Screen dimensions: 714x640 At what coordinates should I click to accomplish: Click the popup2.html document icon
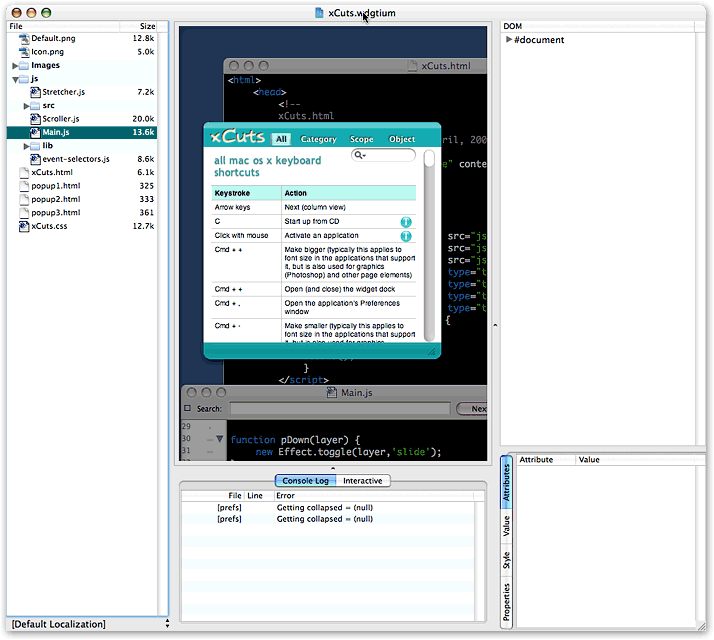click(x=24, y=200)
